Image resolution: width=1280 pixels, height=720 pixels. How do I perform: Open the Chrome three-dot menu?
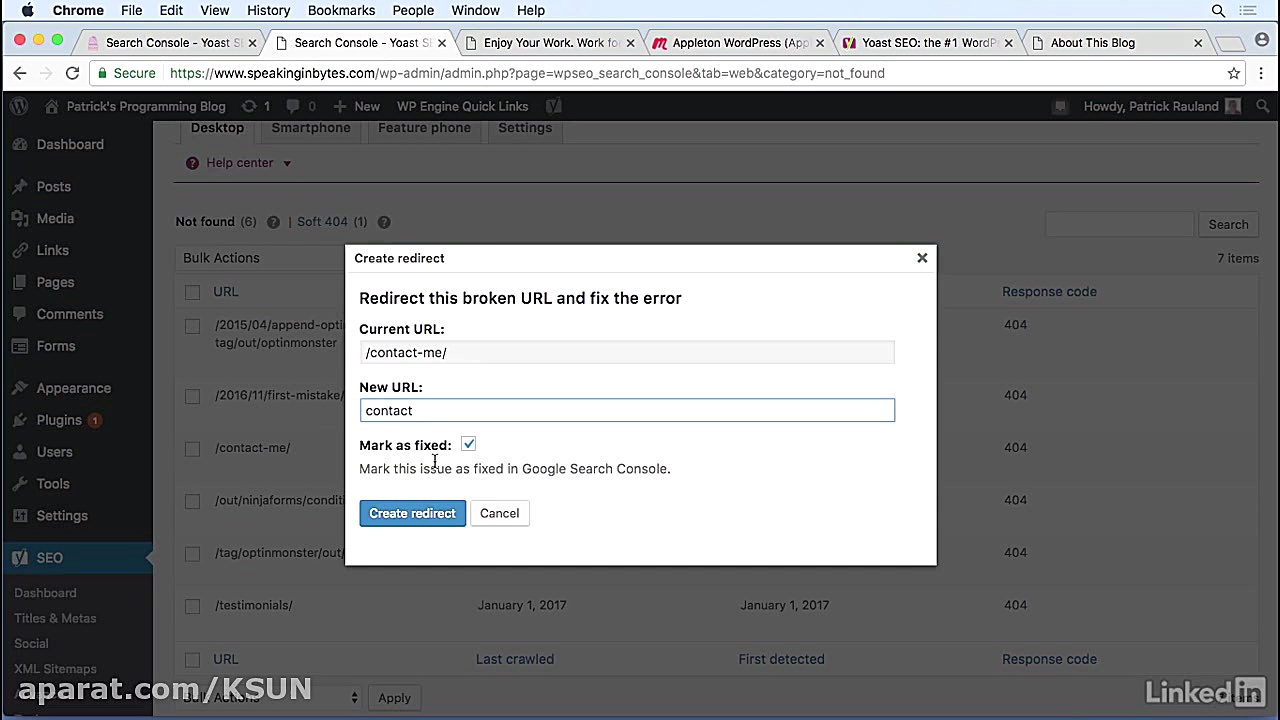pyautogui.click(x=1260, y=73)
